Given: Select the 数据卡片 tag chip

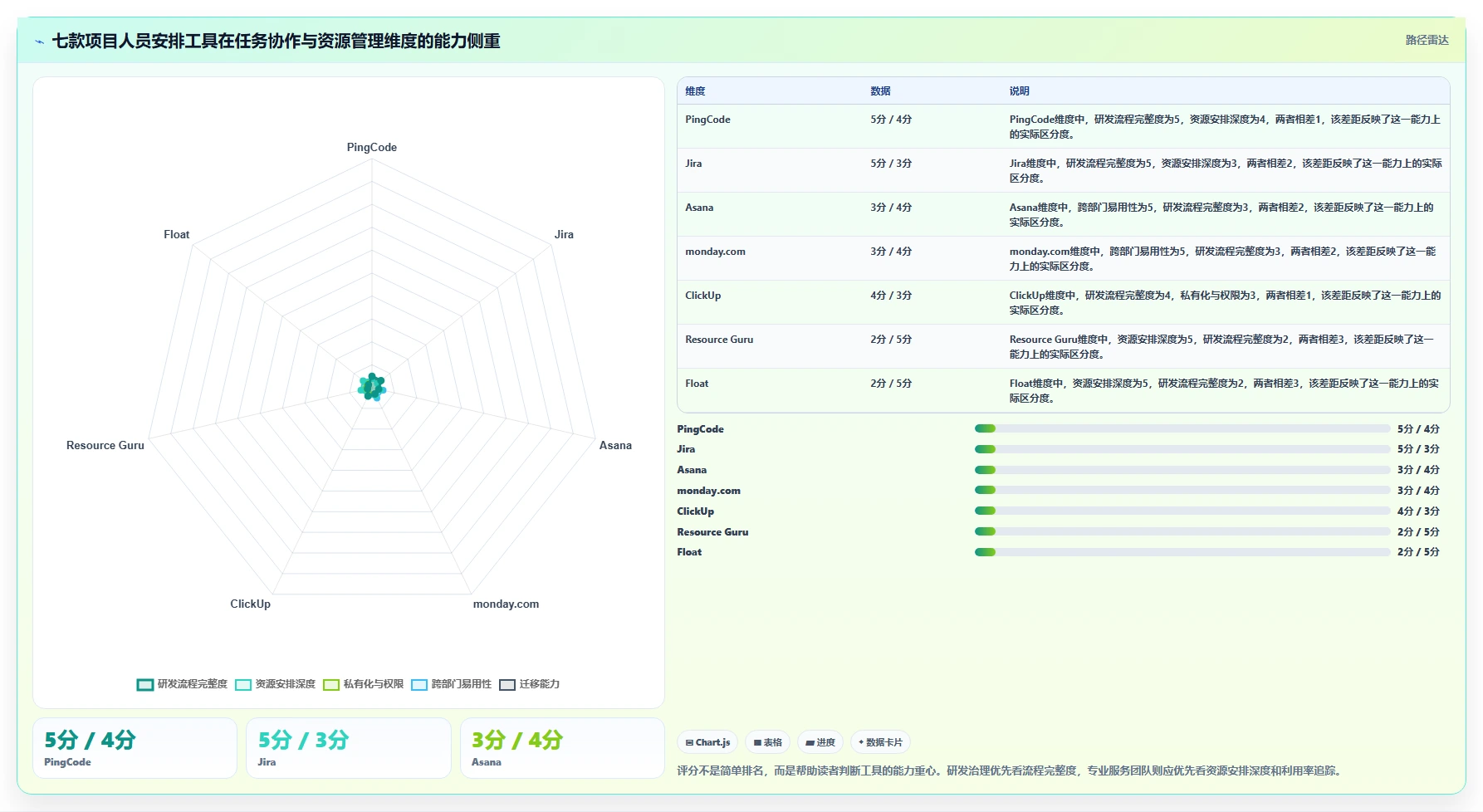Looking at the screenshot, I should (x=880, y=742).
